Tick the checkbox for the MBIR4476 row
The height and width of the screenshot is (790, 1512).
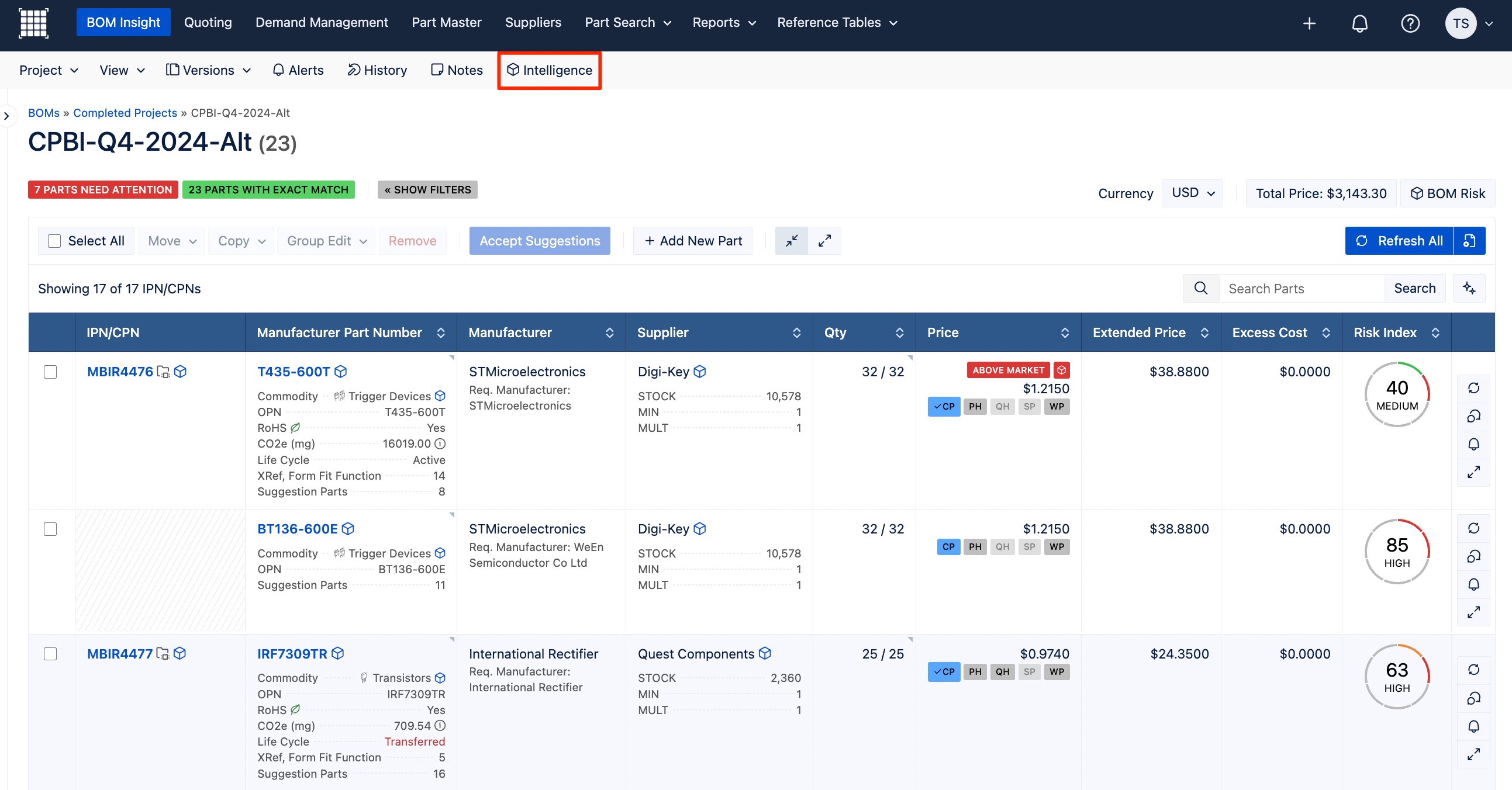pyautogui.click(x=50, y=372)
